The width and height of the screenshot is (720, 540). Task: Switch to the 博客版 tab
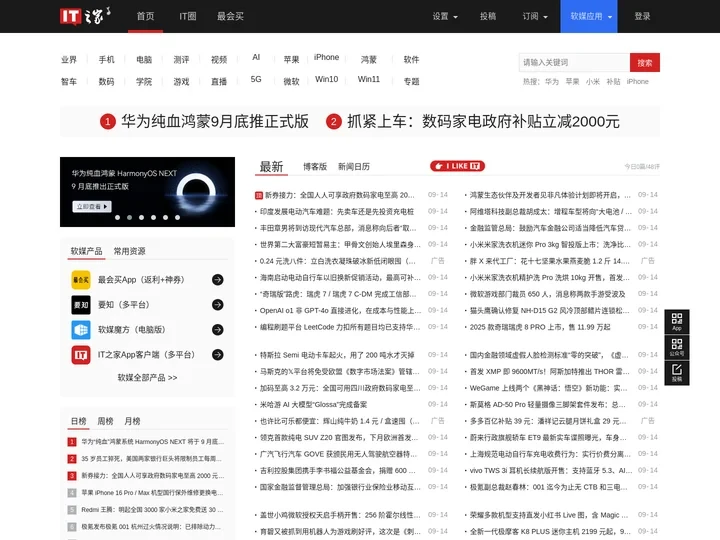point(315,167)
